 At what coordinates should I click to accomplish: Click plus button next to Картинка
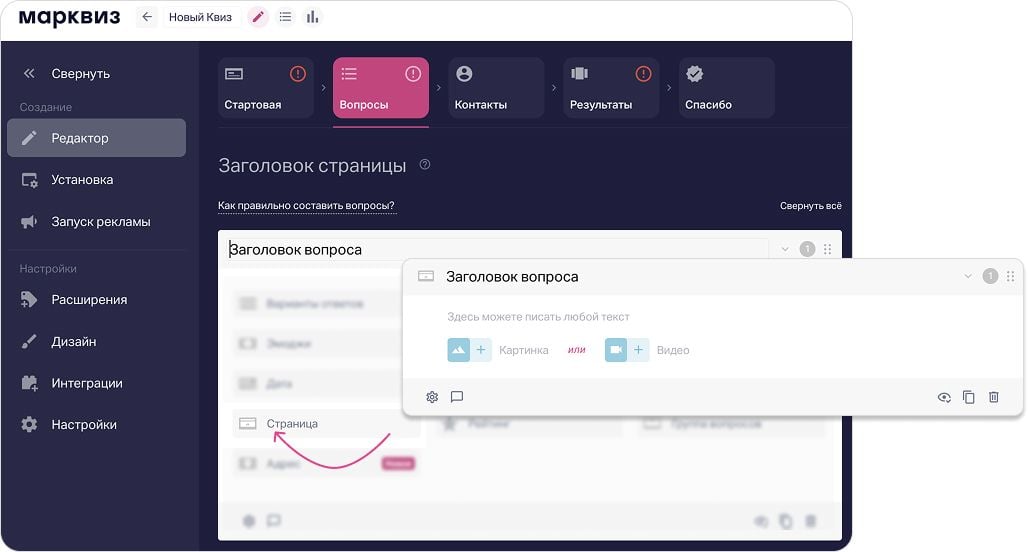(481, 350)
